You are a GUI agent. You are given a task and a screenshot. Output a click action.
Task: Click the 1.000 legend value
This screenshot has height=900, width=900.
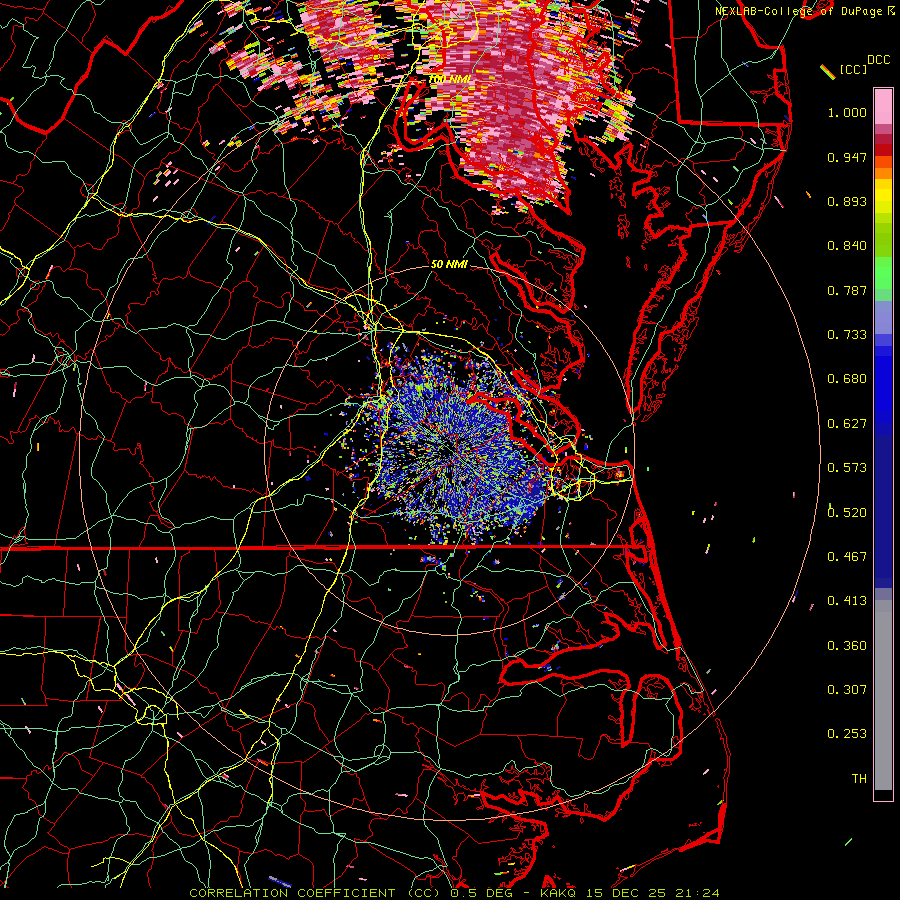[847, 112]
